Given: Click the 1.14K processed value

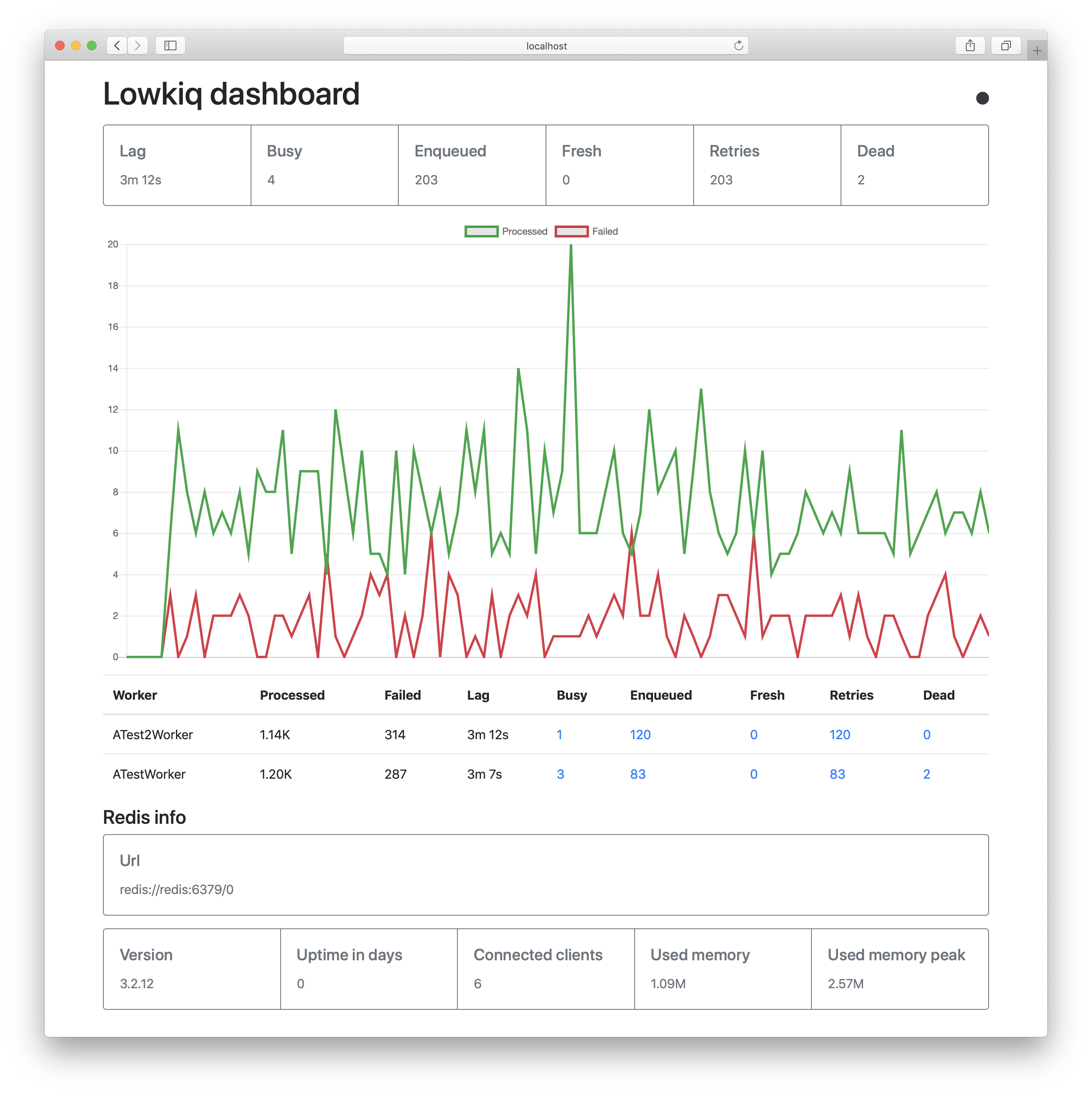Looking at the screenshot, I should (275, 735).
